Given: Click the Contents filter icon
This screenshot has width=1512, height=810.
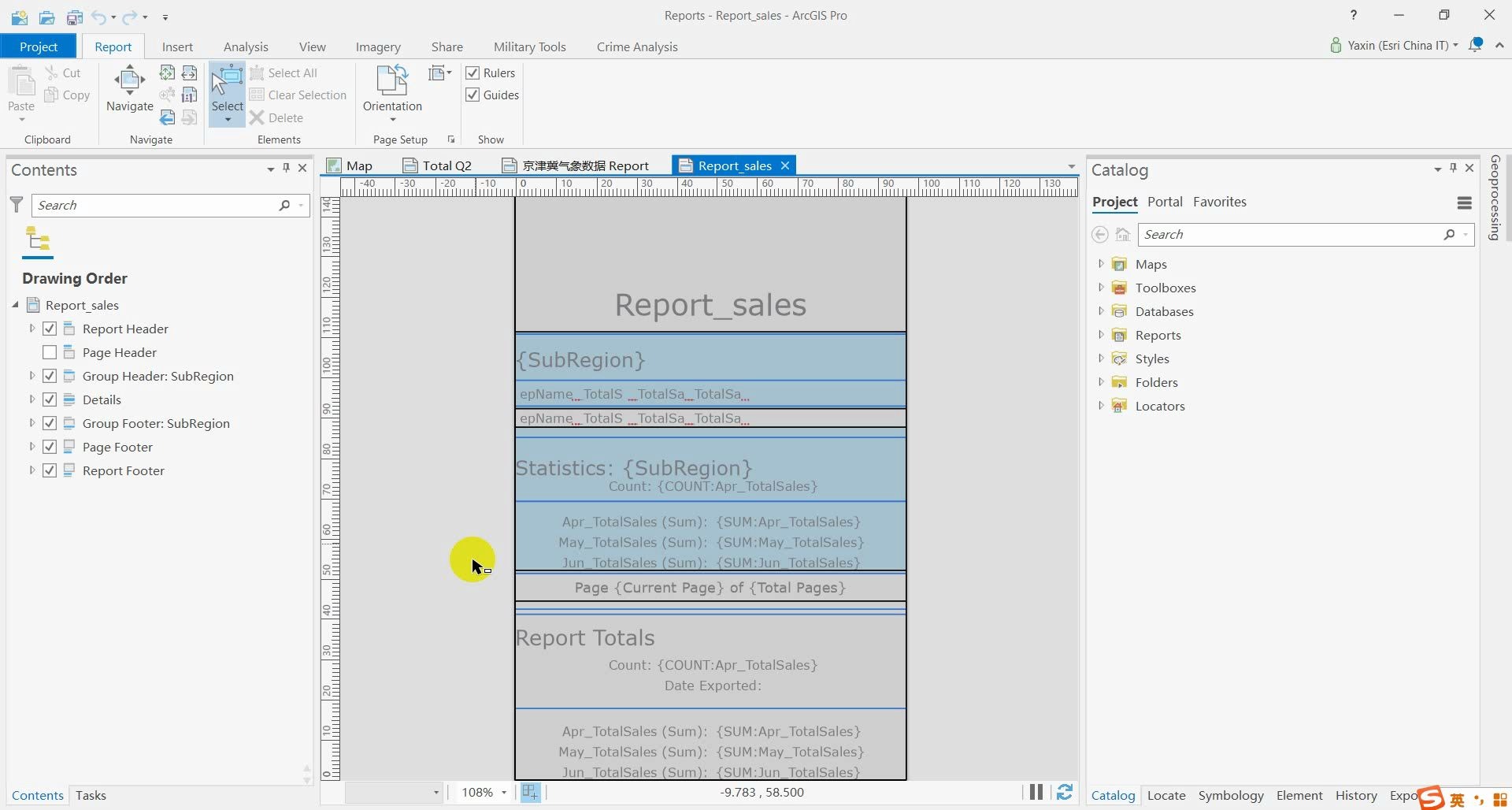Looking at the screenshot, I should 17,205.
